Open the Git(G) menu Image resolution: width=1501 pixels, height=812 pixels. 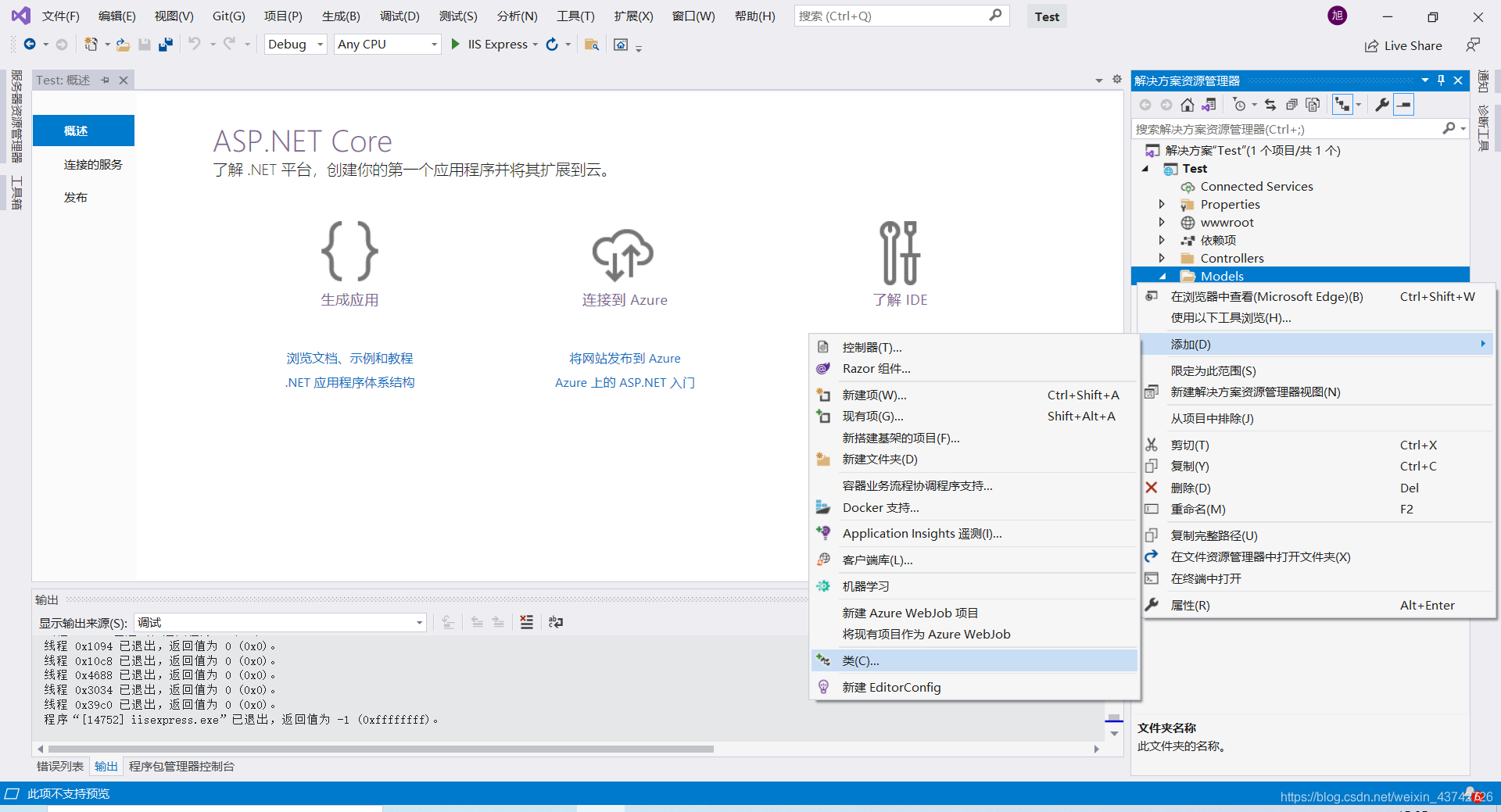click(x=228, y=16)
